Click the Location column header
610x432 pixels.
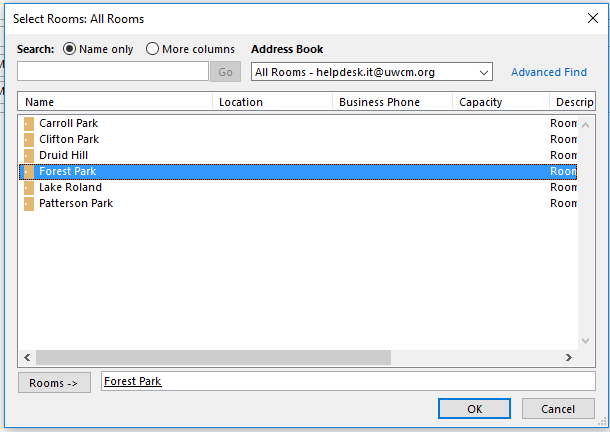pyautogui.click(x=273, y=102)
